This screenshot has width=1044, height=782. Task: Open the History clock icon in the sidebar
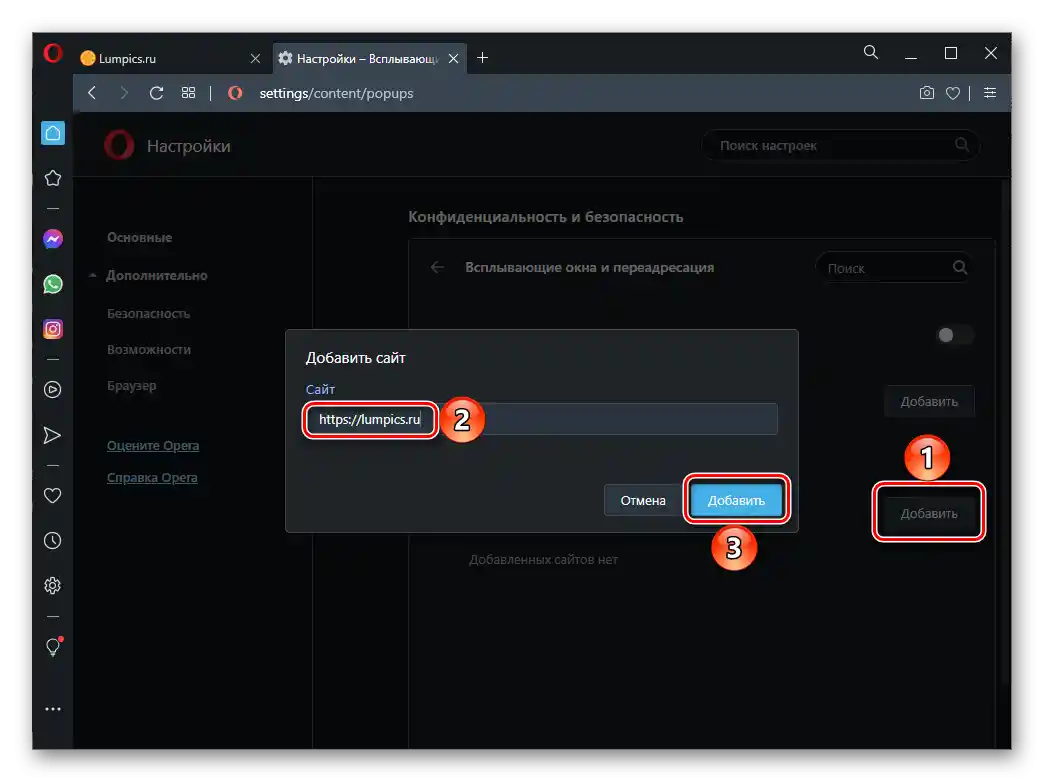[x=53, y=541]
